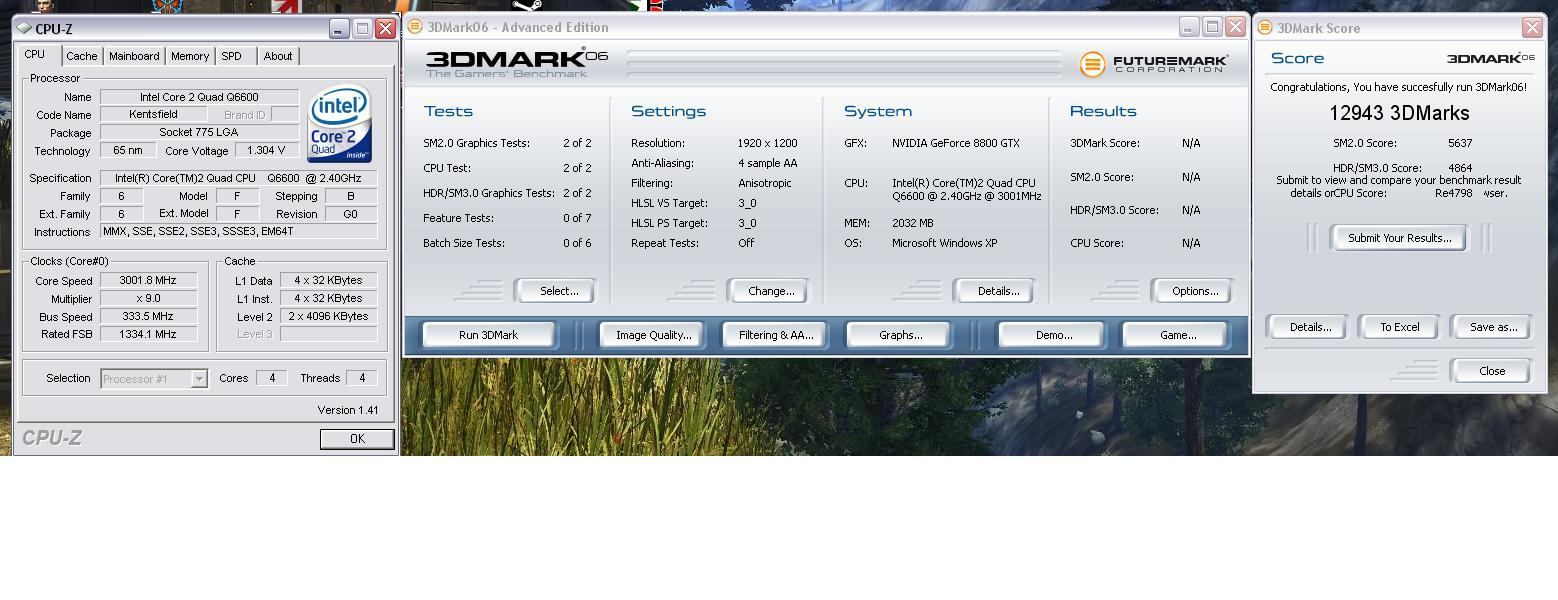Minimize the 3DMark06 window
The image size is (1558, 600).
point(1188,27)
